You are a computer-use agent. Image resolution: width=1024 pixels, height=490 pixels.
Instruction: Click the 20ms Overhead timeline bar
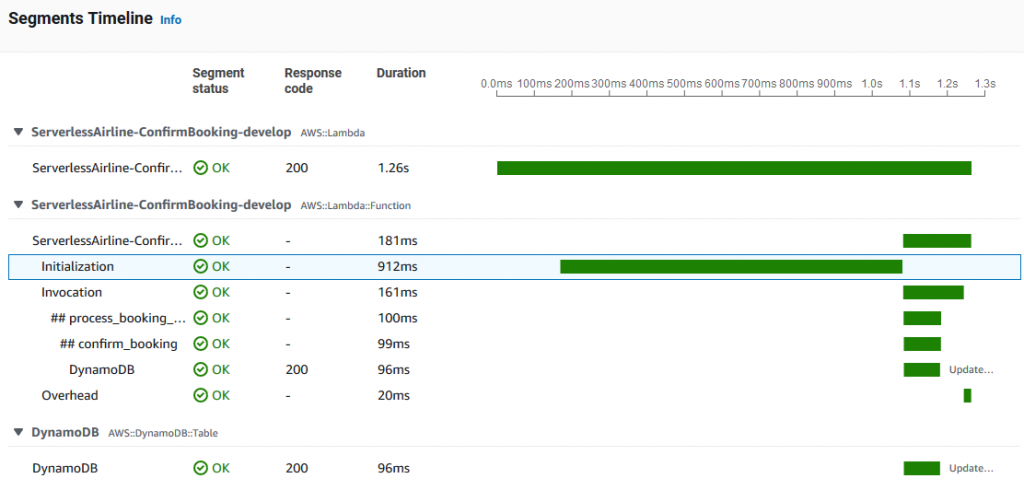click(967, 395)
